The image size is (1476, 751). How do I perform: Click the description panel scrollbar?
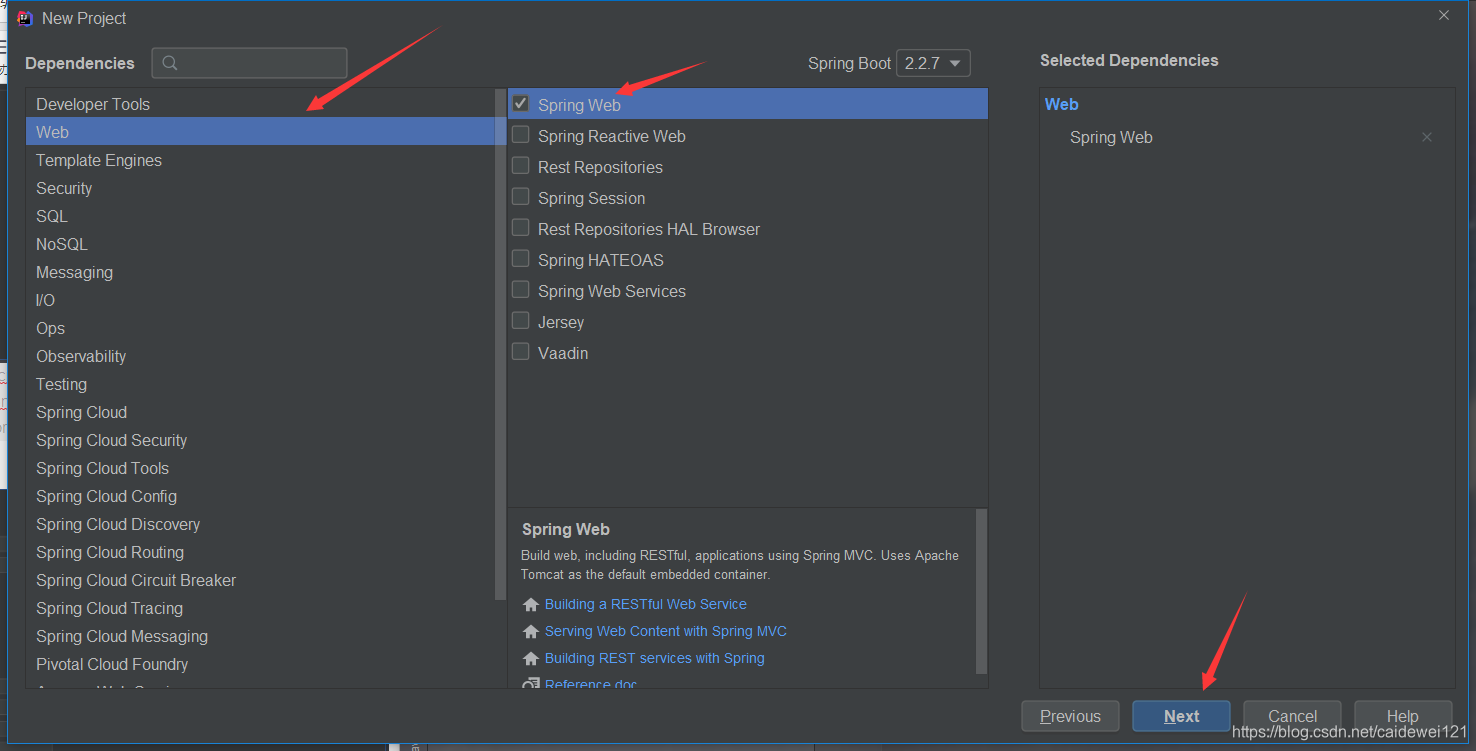pyautogui.click(x=981, y=590)
